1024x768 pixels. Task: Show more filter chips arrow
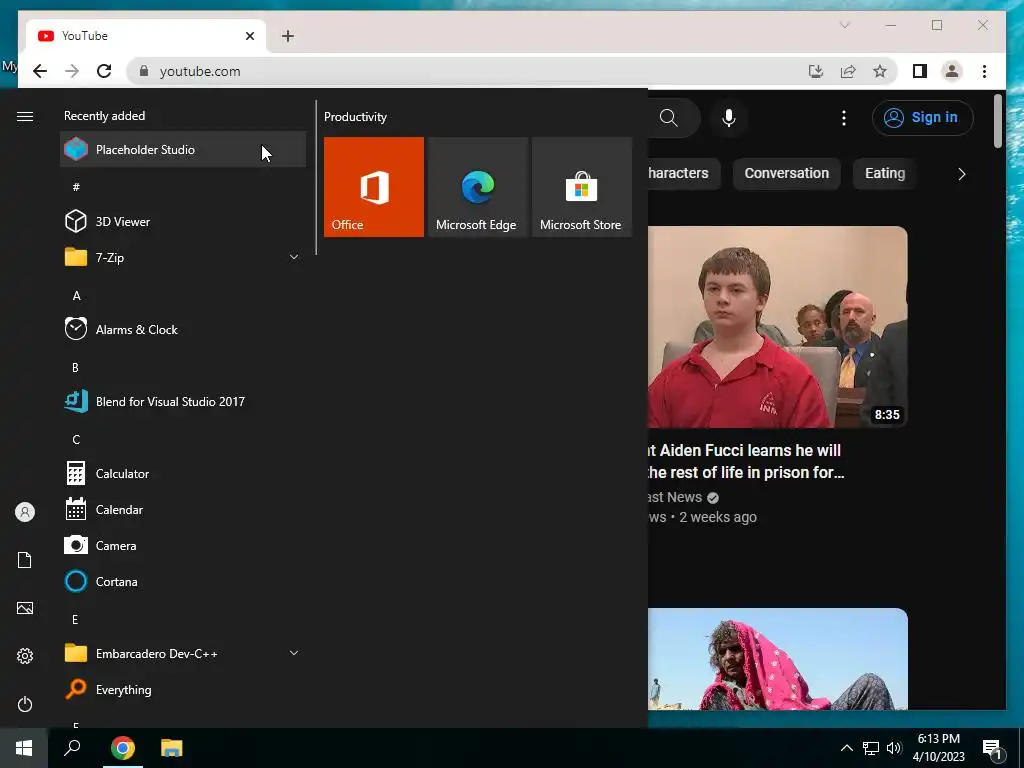[961, 174]
